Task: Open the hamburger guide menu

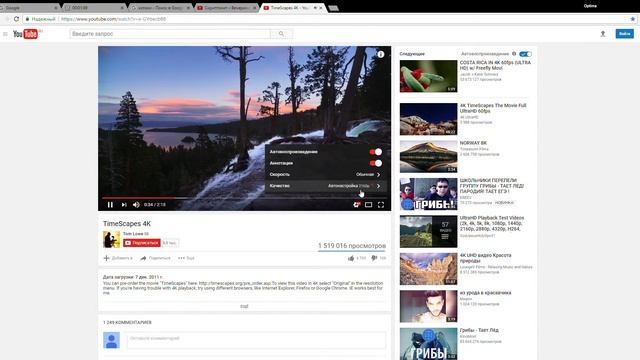Action: pos(5,34)
